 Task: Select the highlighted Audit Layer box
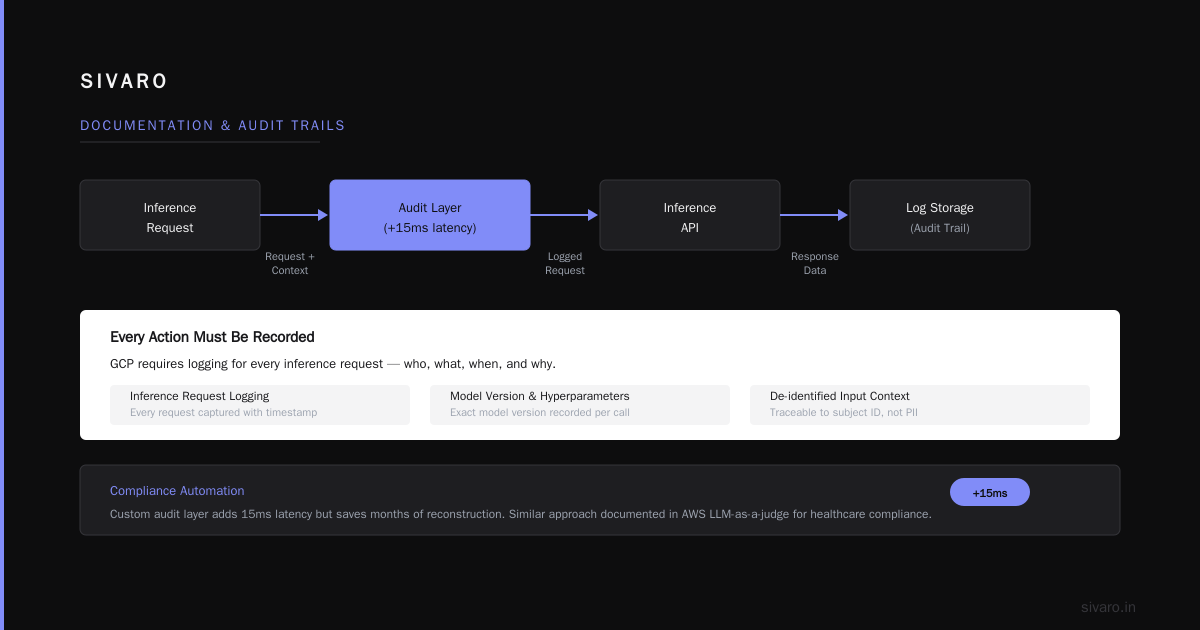click(x=430, y=215)
